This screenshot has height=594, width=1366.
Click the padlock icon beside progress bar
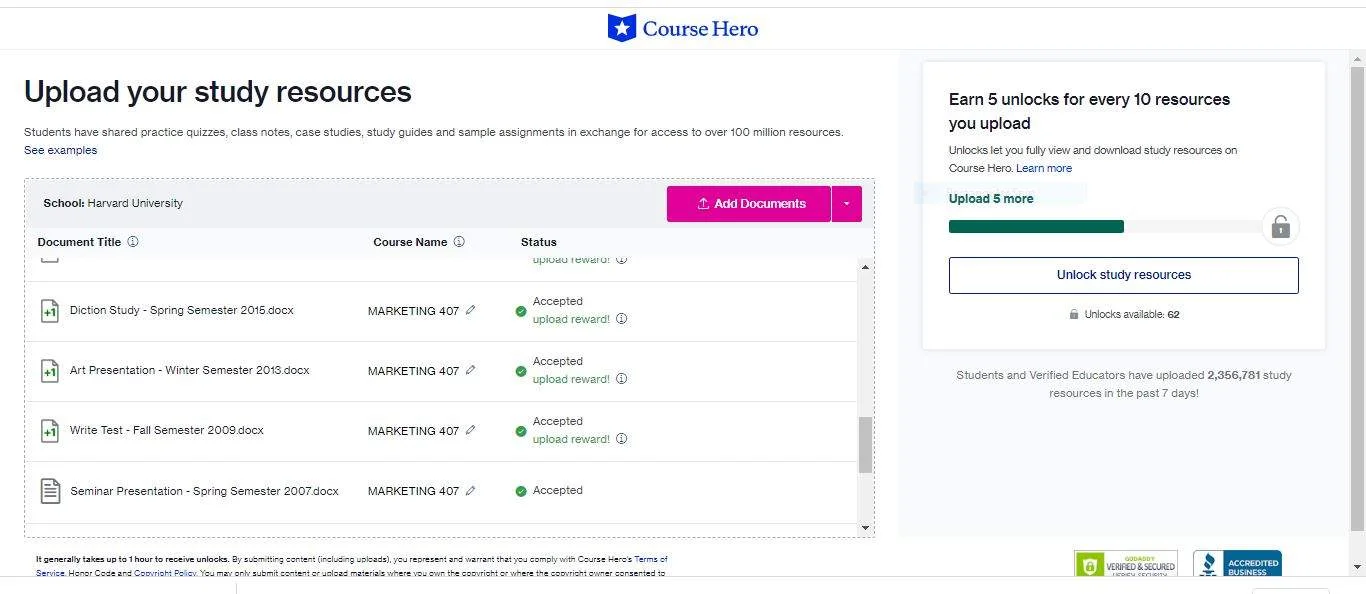[x=1280, y=227]
